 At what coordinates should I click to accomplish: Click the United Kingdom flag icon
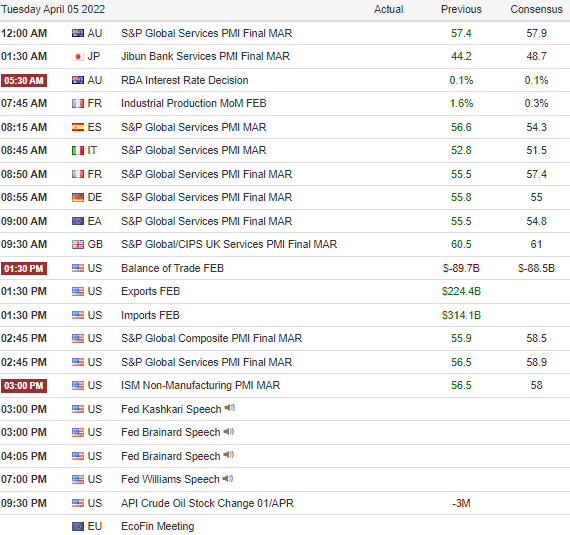[78, 244]
